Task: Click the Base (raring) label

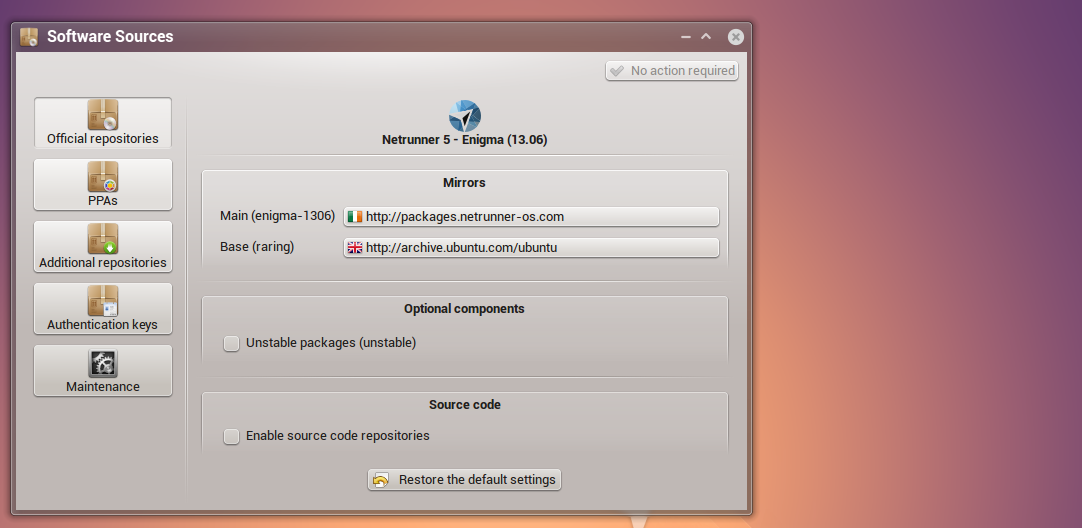Action: click(x=257, y=247)
